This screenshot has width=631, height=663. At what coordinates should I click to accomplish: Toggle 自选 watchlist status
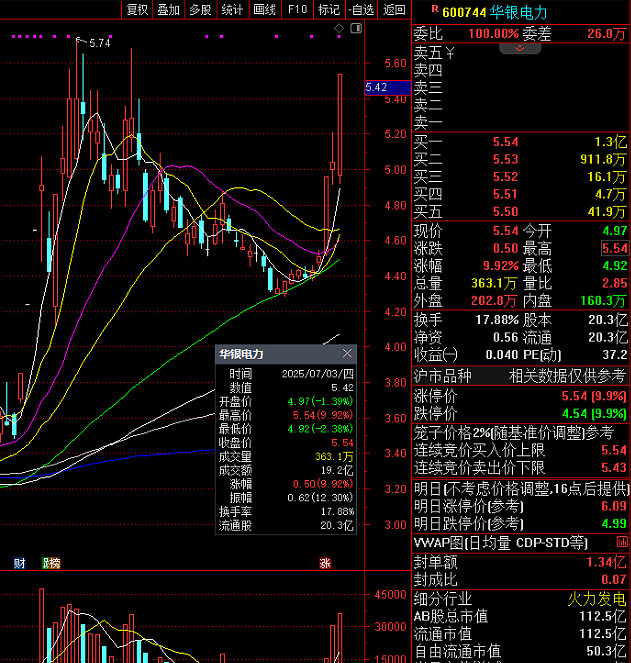point(360,10)
